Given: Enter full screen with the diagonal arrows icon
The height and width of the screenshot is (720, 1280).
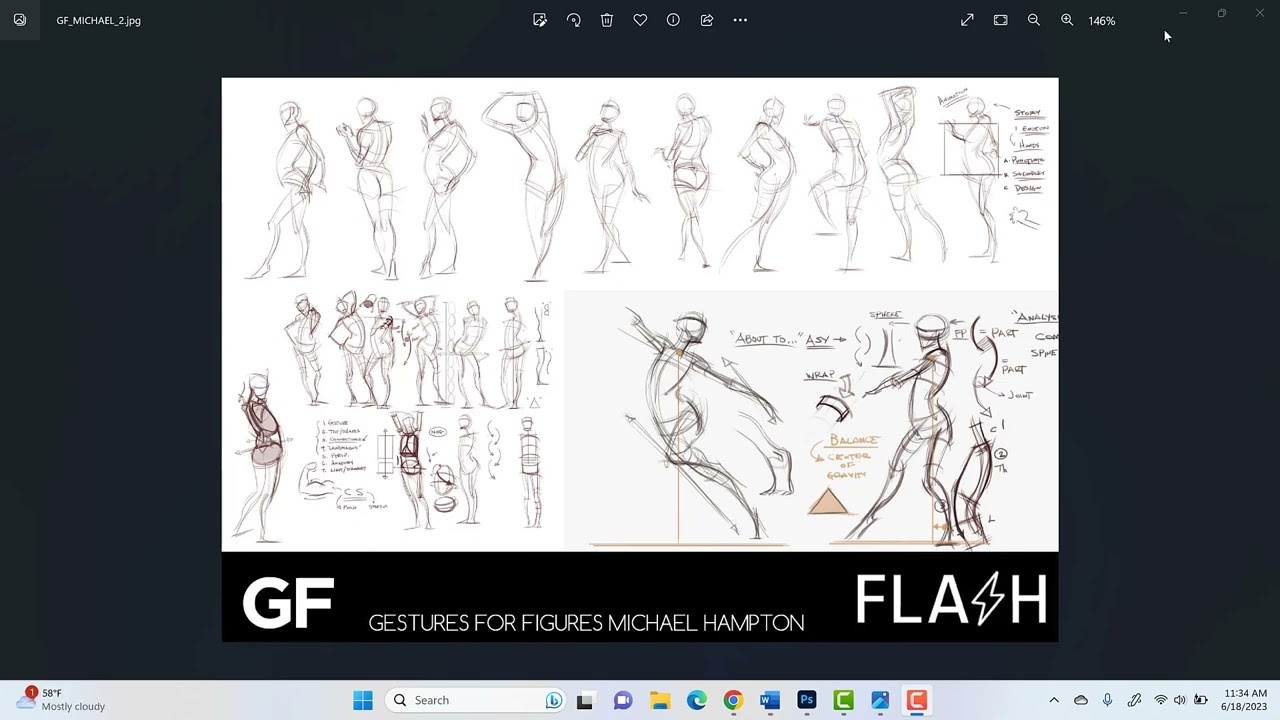Looking at the screenshot, I should [x=967, y=20].
